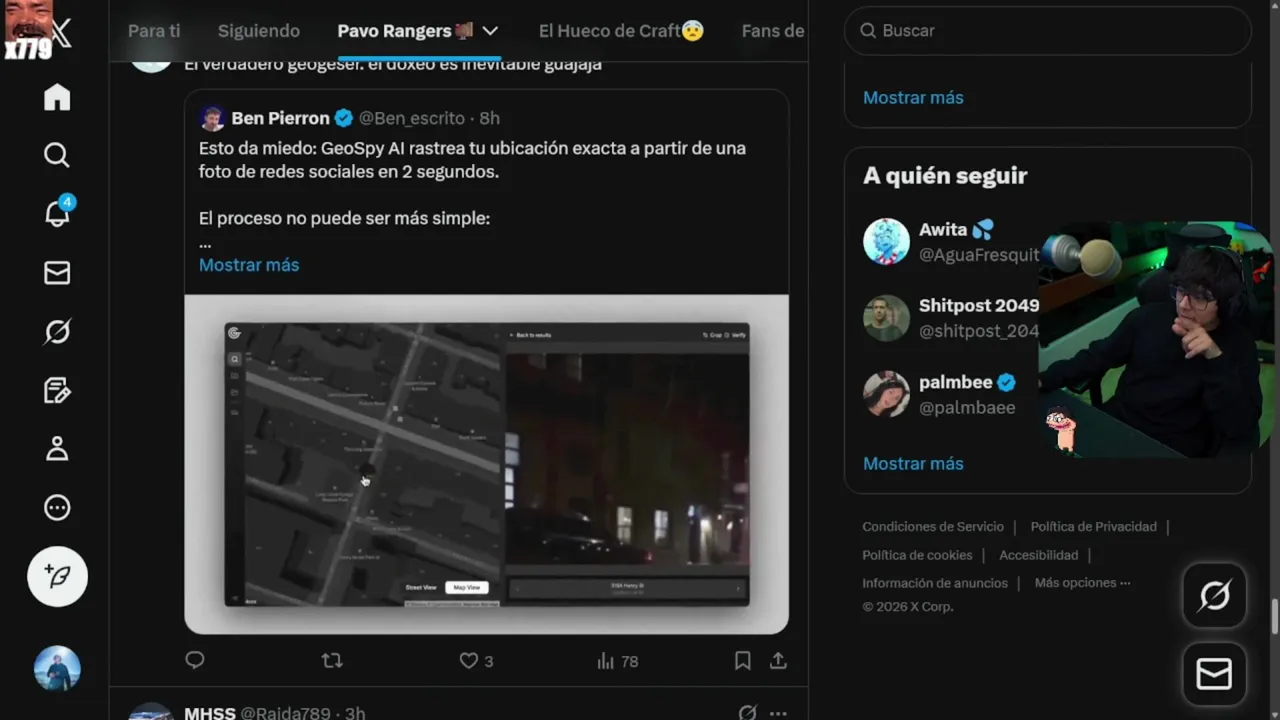Open Ben Pierron profile name
1280x720 pixels.
click(x=280, y=118)
